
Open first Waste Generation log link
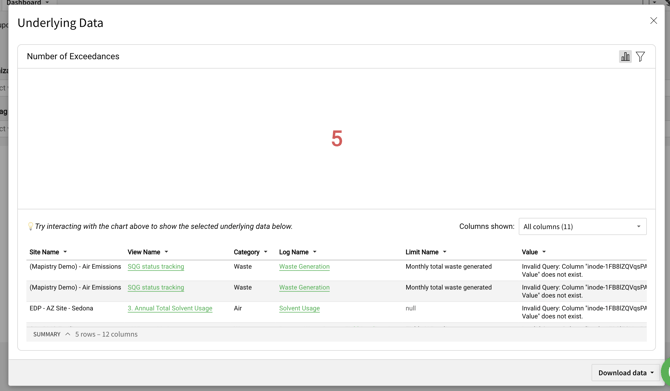304,267
